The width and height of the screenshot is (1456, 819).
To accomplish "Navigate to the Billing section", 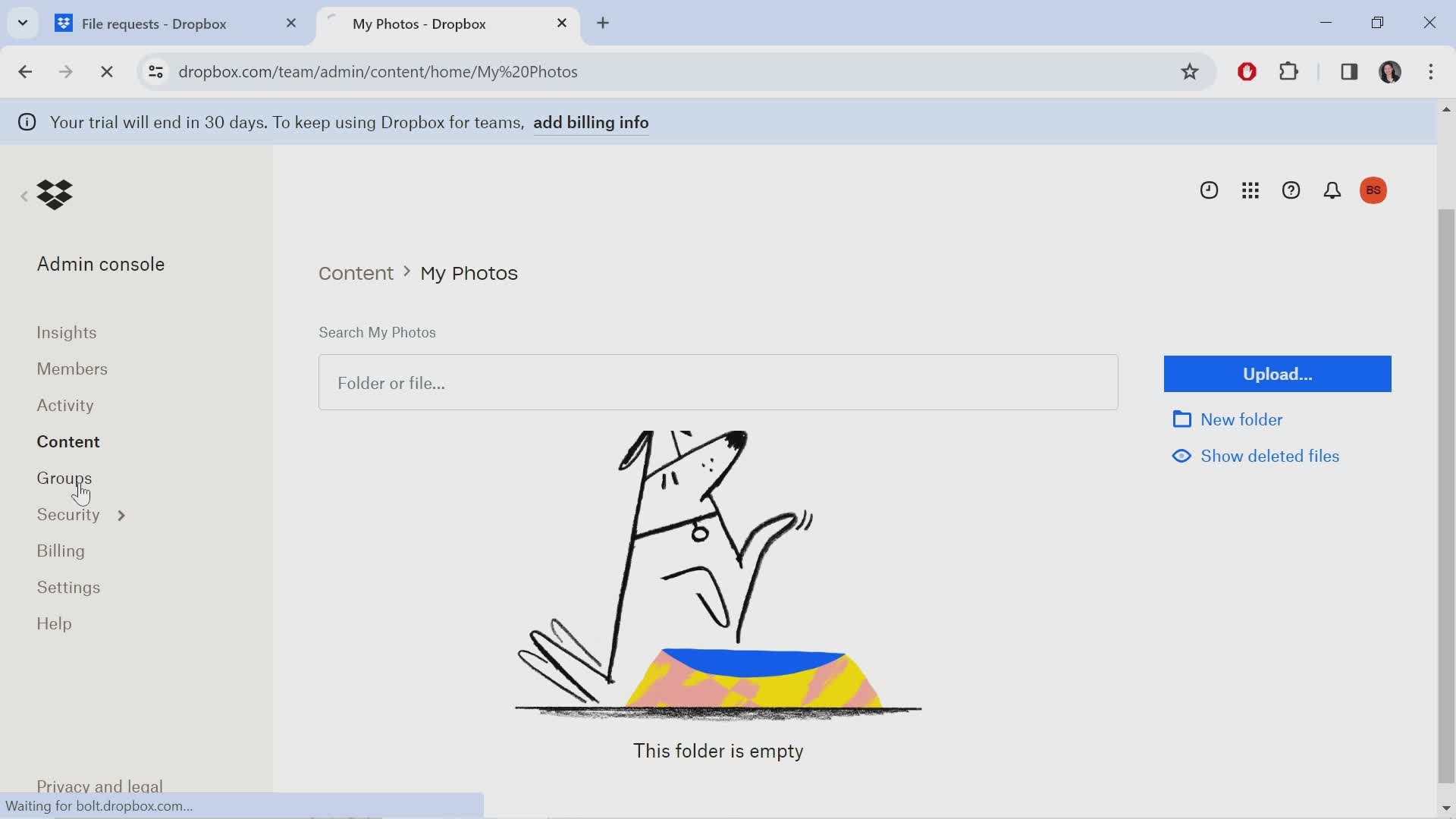I will (x=60, y=550).
